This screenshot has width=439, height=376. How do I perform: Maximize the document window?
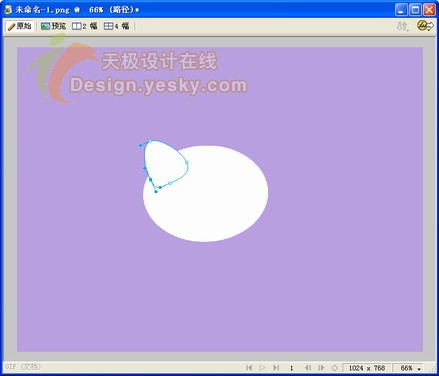[415, 10]
